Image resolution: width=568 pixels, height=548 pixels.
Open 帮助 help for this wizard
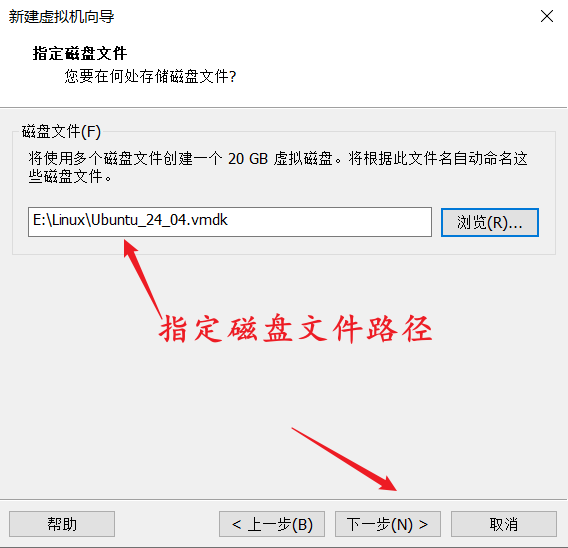(x=62, y=524)
